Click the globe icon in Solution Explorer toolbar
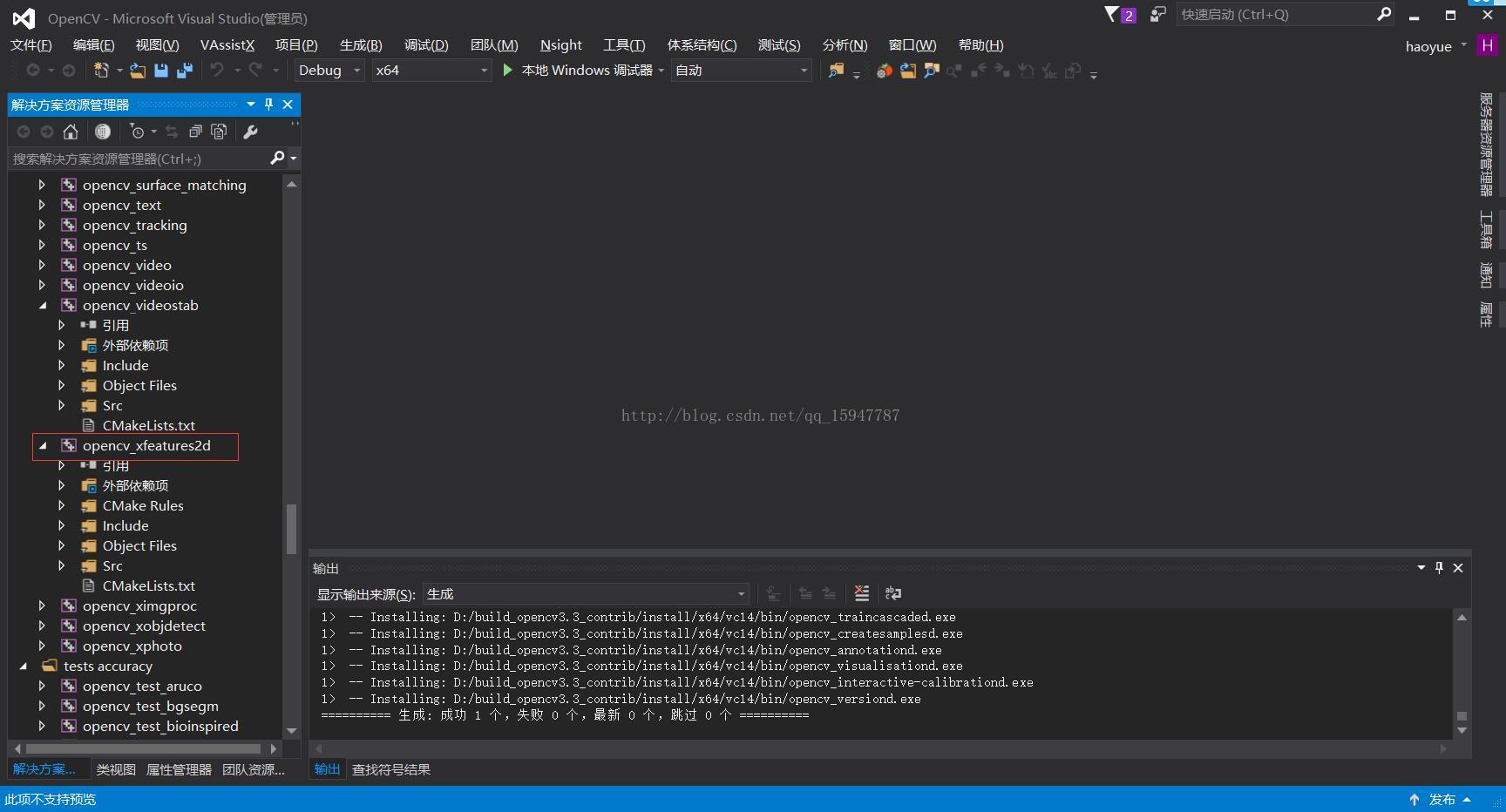This screenshot has width=1506, height=812. 103,132
